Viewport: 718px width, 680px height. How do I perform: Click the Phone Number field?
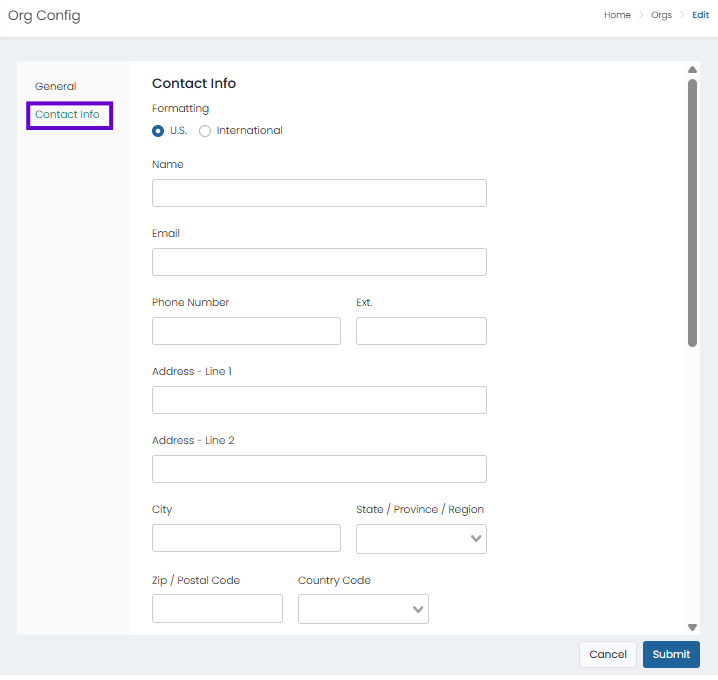(x=246, y=331)
